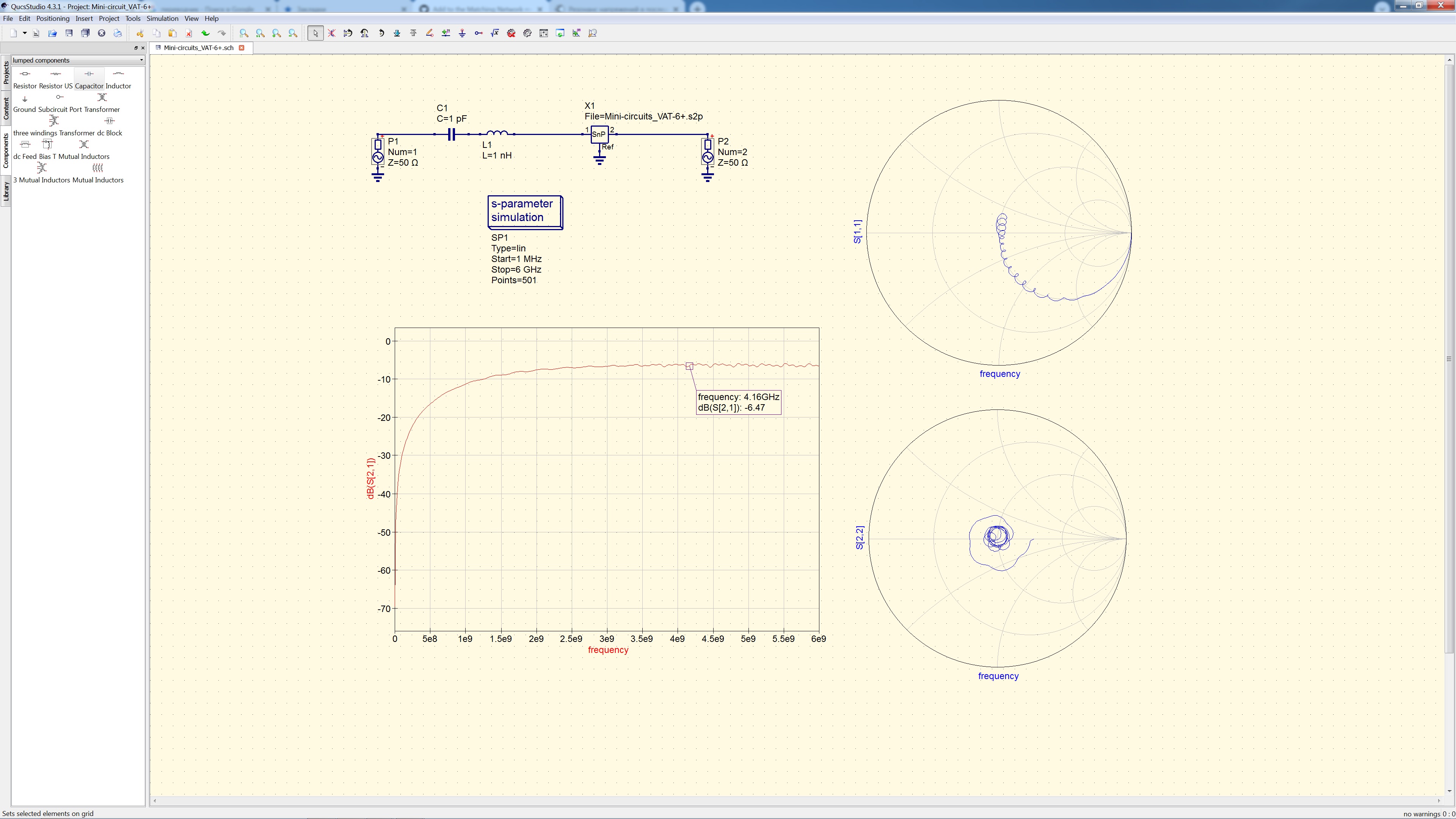Undock the left side panel
The height and width of the screenshot is (819, 1456).
tap(136, 48)
